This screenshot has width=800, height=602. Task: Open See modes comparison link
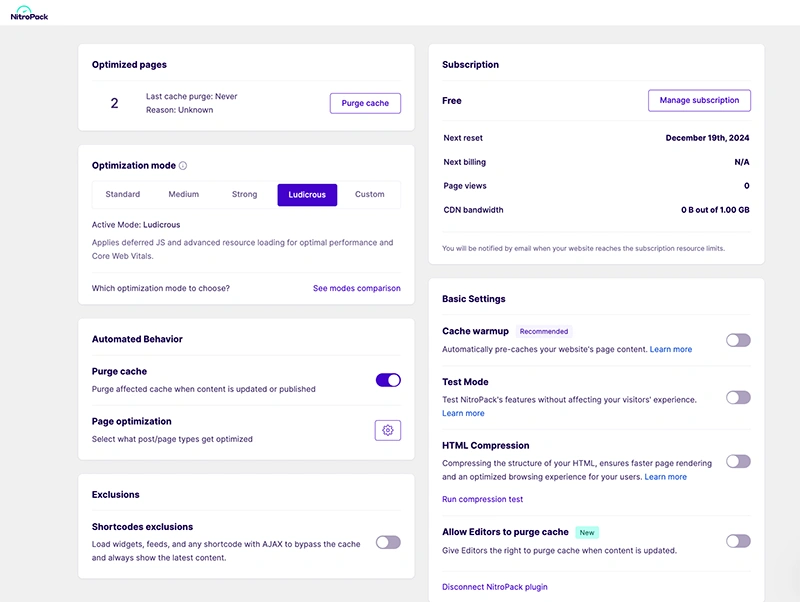(x=356, y=288)
